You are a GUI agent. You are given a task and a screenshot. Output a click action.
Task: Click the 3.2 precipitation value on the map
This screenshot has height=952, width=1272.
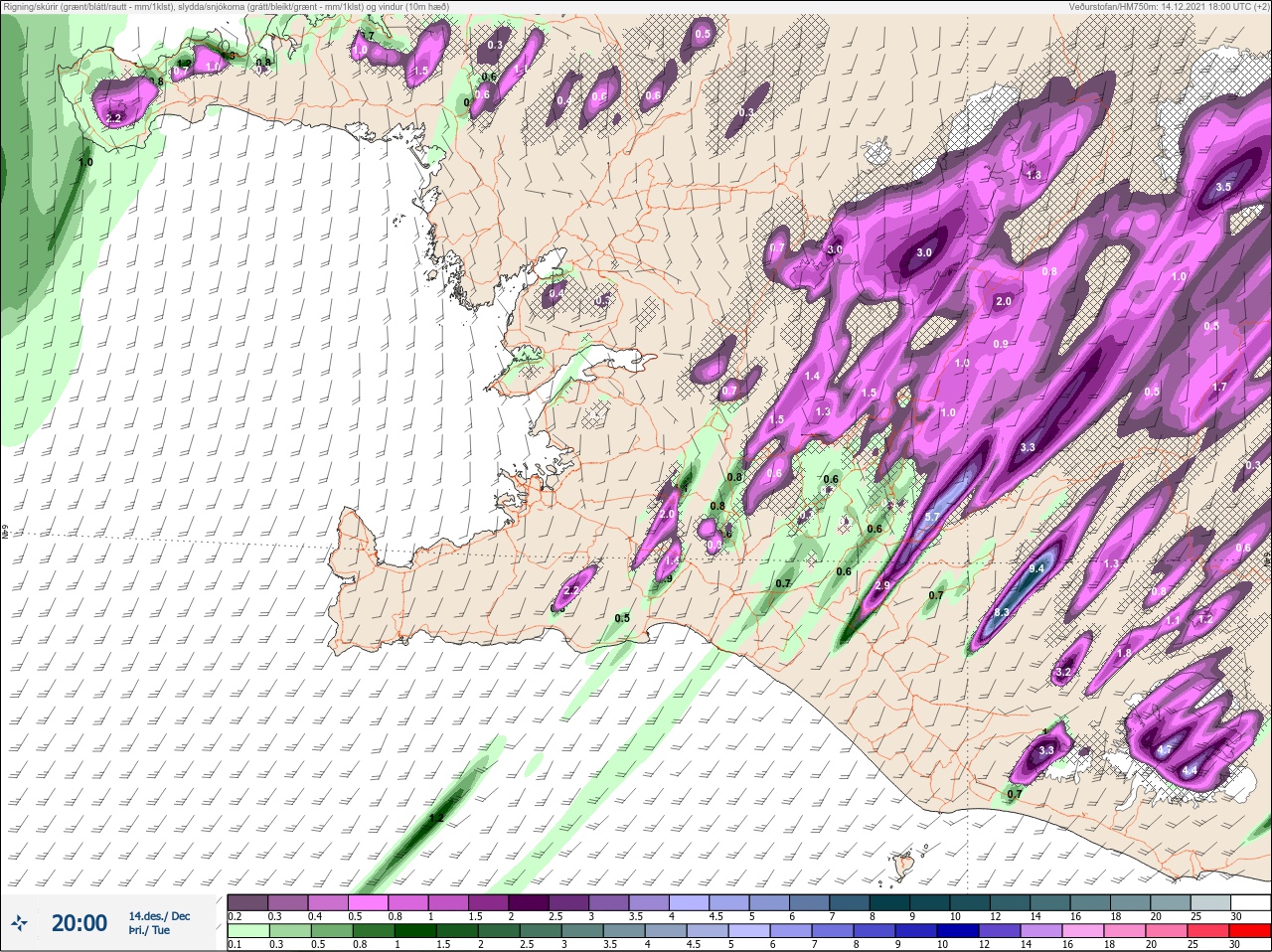coord(1063,673)
